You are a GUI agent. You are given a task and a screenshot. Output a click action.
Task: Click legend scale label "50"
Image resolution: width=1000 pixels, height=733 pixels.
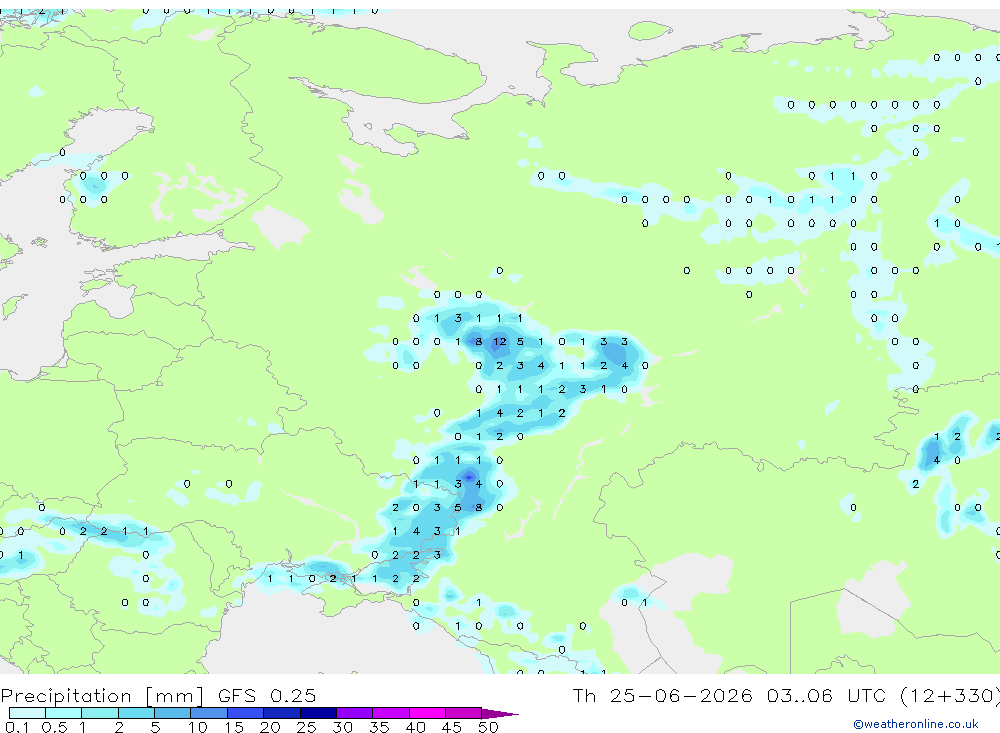tap(488, 727)
